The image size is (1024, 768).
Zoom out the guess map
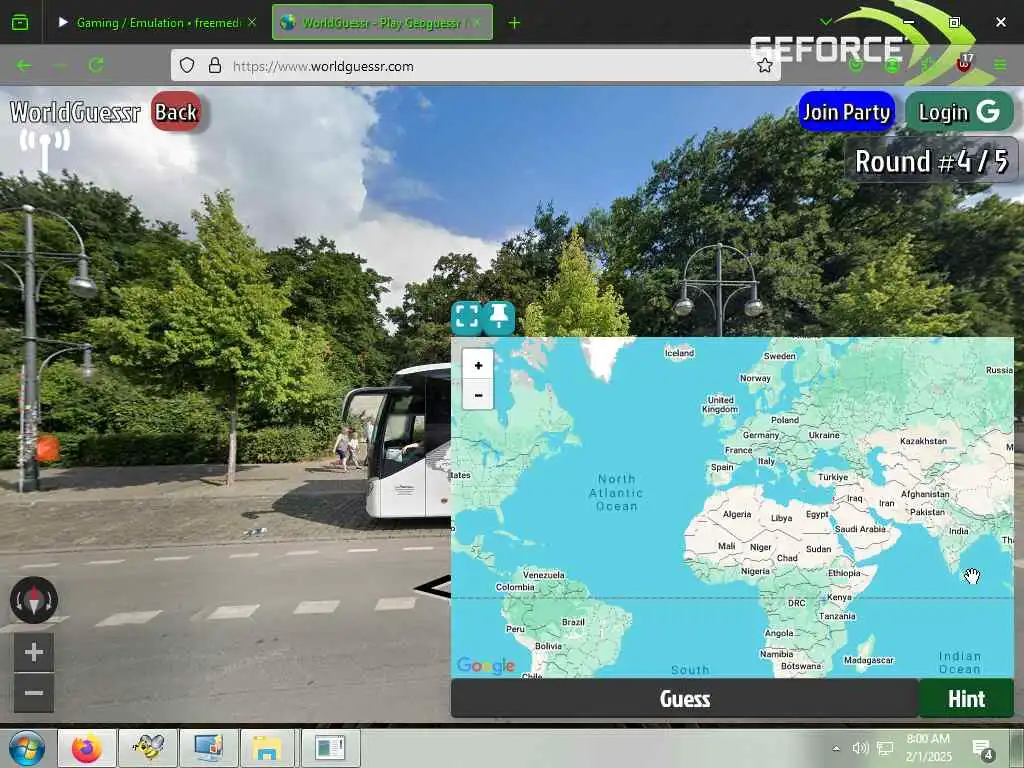pyautogui.click(x=478, y=395)
